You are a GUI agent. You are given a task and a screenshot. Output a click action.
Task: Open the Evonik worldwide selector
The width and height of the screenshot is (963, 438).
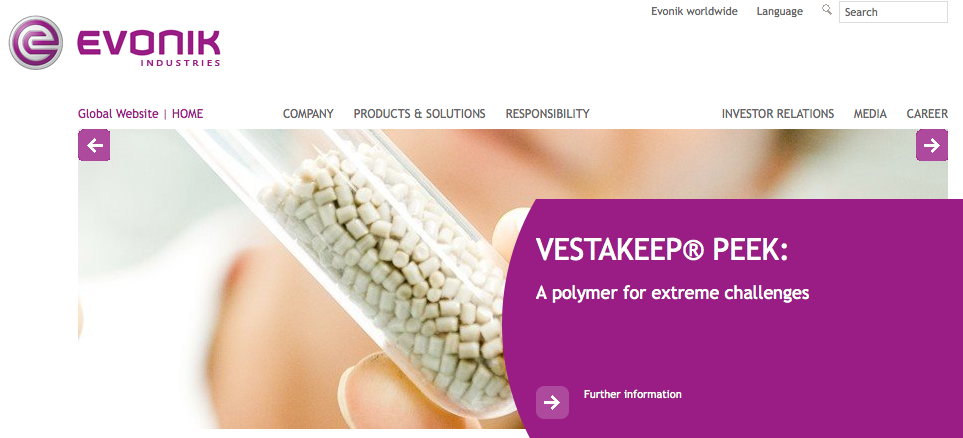pyautogui.click(x=694, y=11)
